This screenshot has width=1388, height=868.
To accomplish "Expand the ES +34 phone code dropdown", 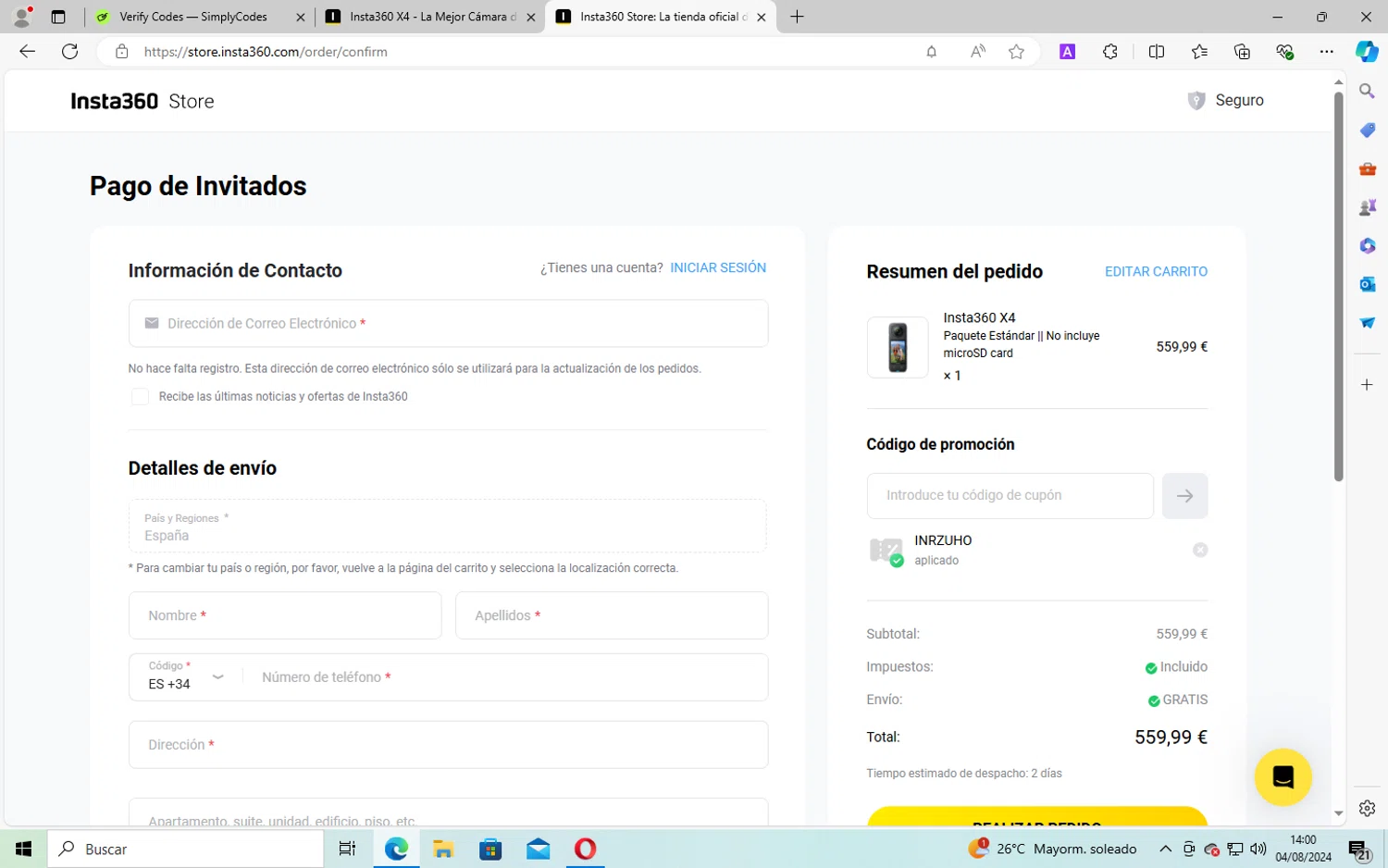I will [187, 676].
